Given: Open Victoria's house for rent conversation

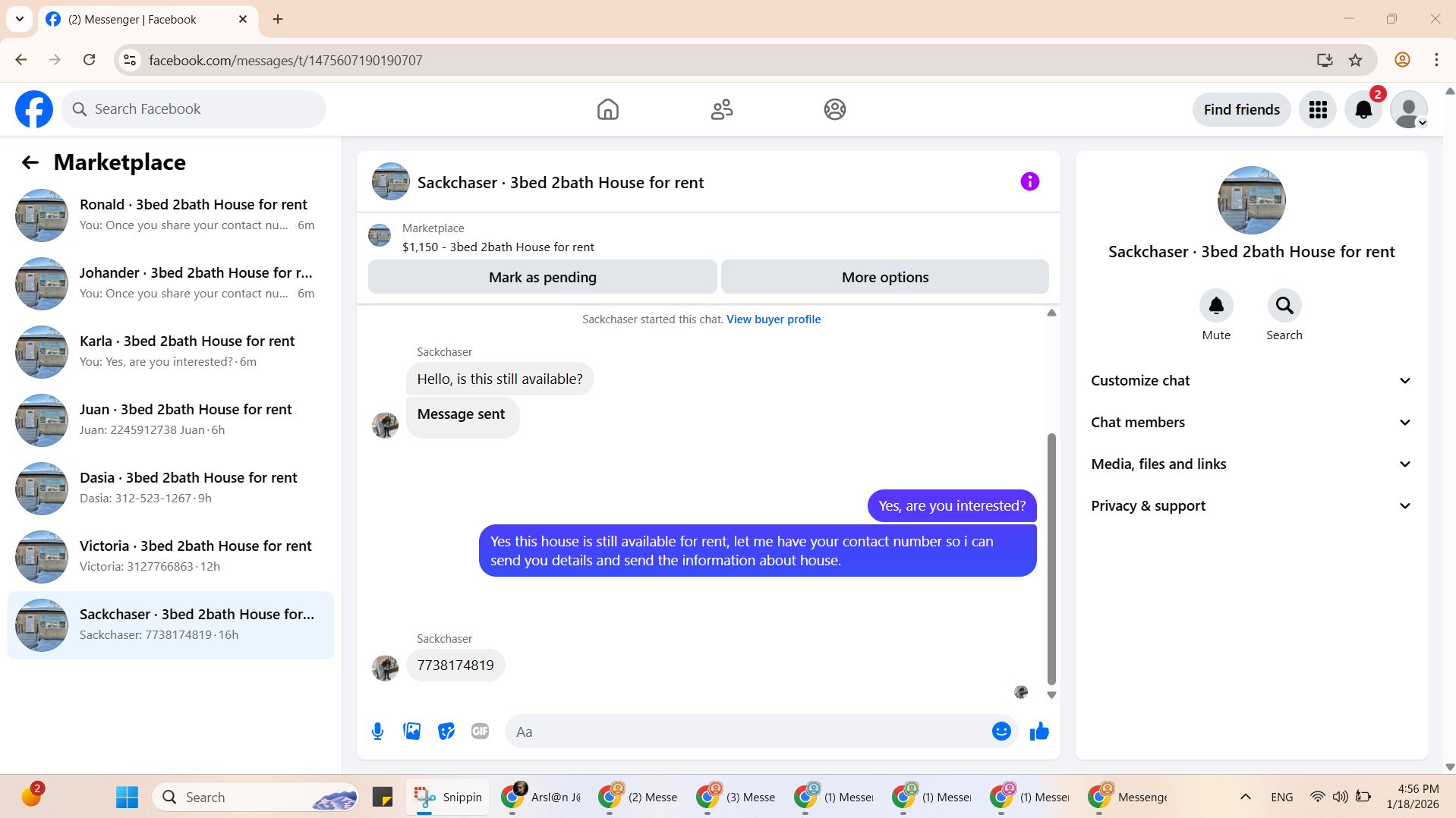Looking at the screenshot, I should 171,557.
